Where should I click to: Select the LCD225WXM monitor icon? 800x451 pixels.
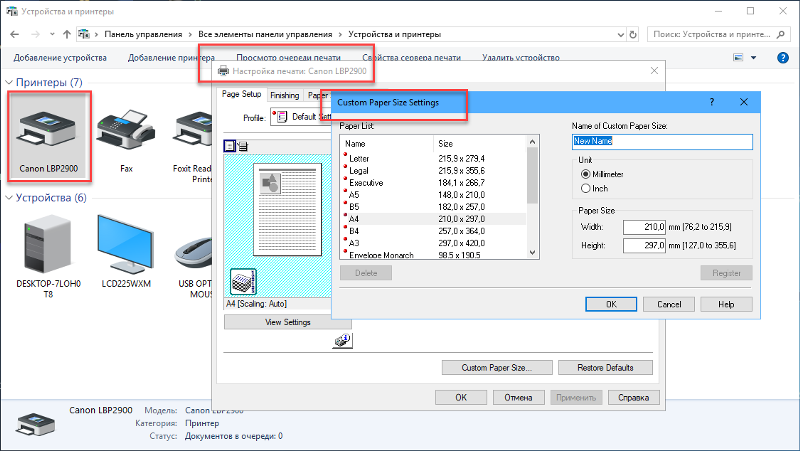(125, 243)
